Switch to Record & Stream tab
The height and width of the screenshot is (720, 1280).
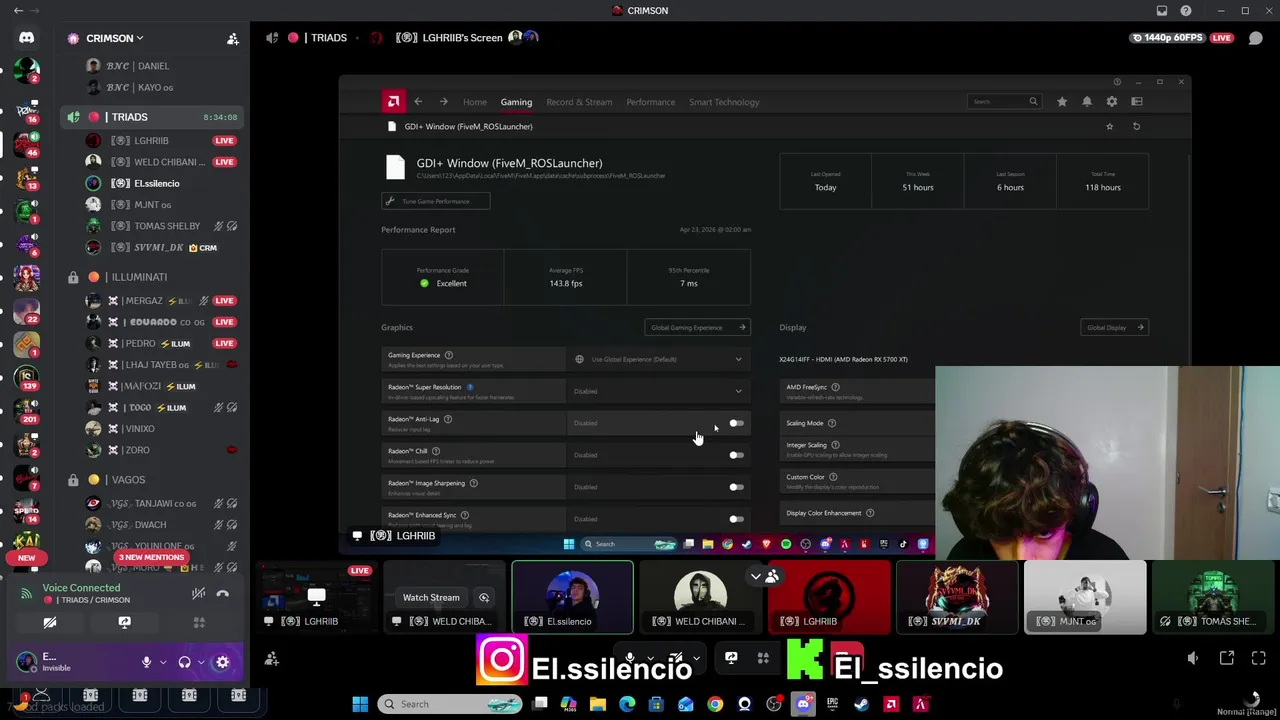tap(579, 102)
